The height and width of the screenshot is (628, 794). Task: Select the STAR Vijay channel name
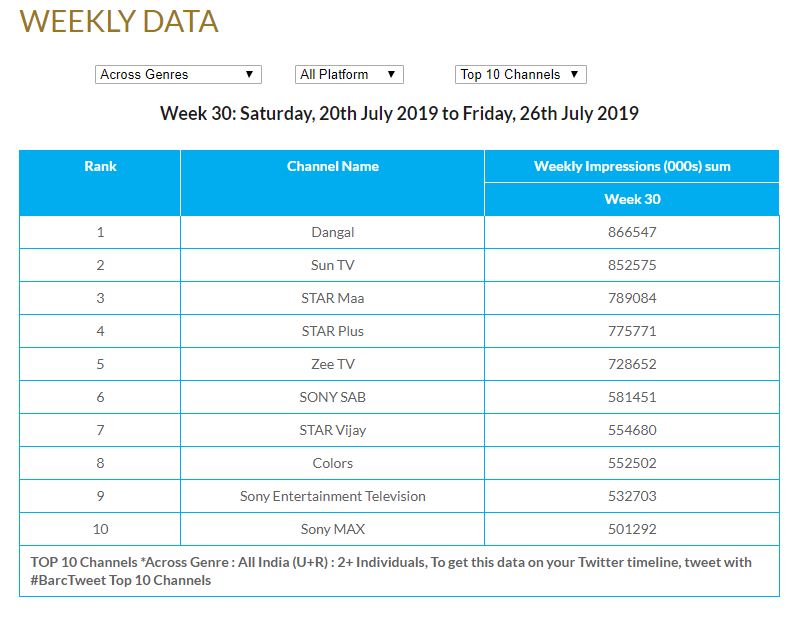332,430
